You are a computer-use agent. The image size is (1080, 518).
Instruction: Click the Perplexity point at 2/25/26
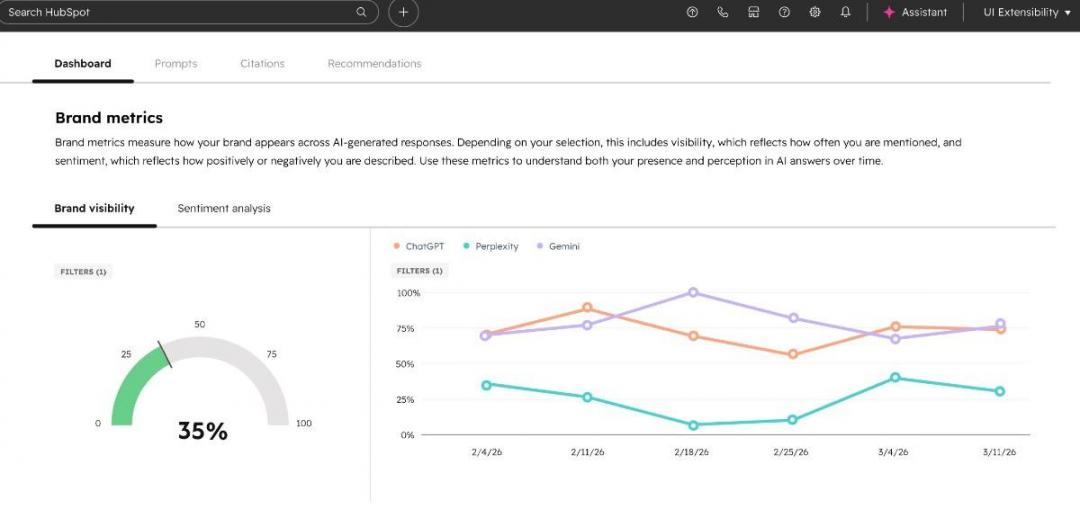coord(792,420)
